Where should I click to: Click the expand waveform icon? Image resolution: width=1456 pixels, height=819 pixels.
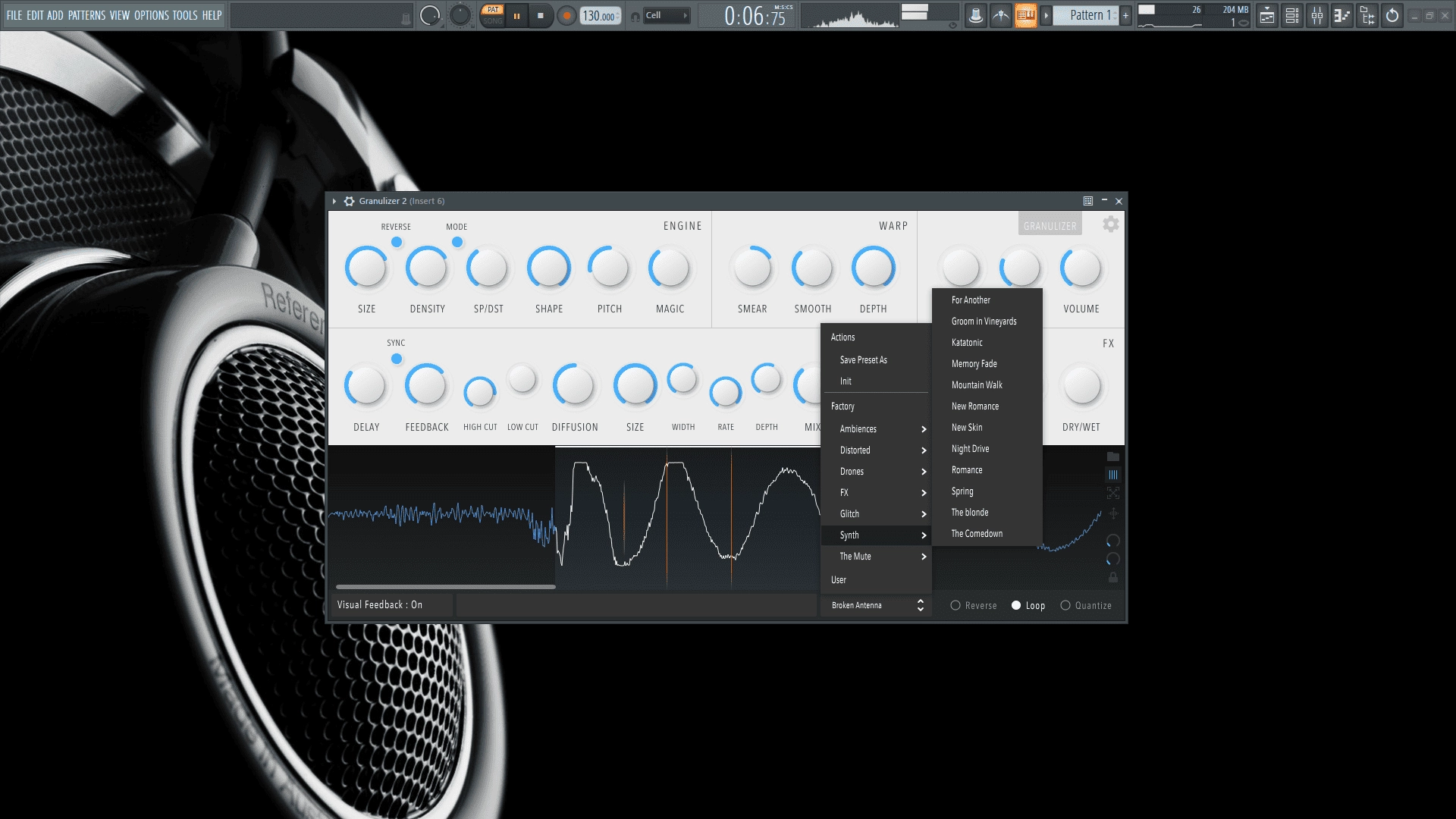tap(1112, 493)
